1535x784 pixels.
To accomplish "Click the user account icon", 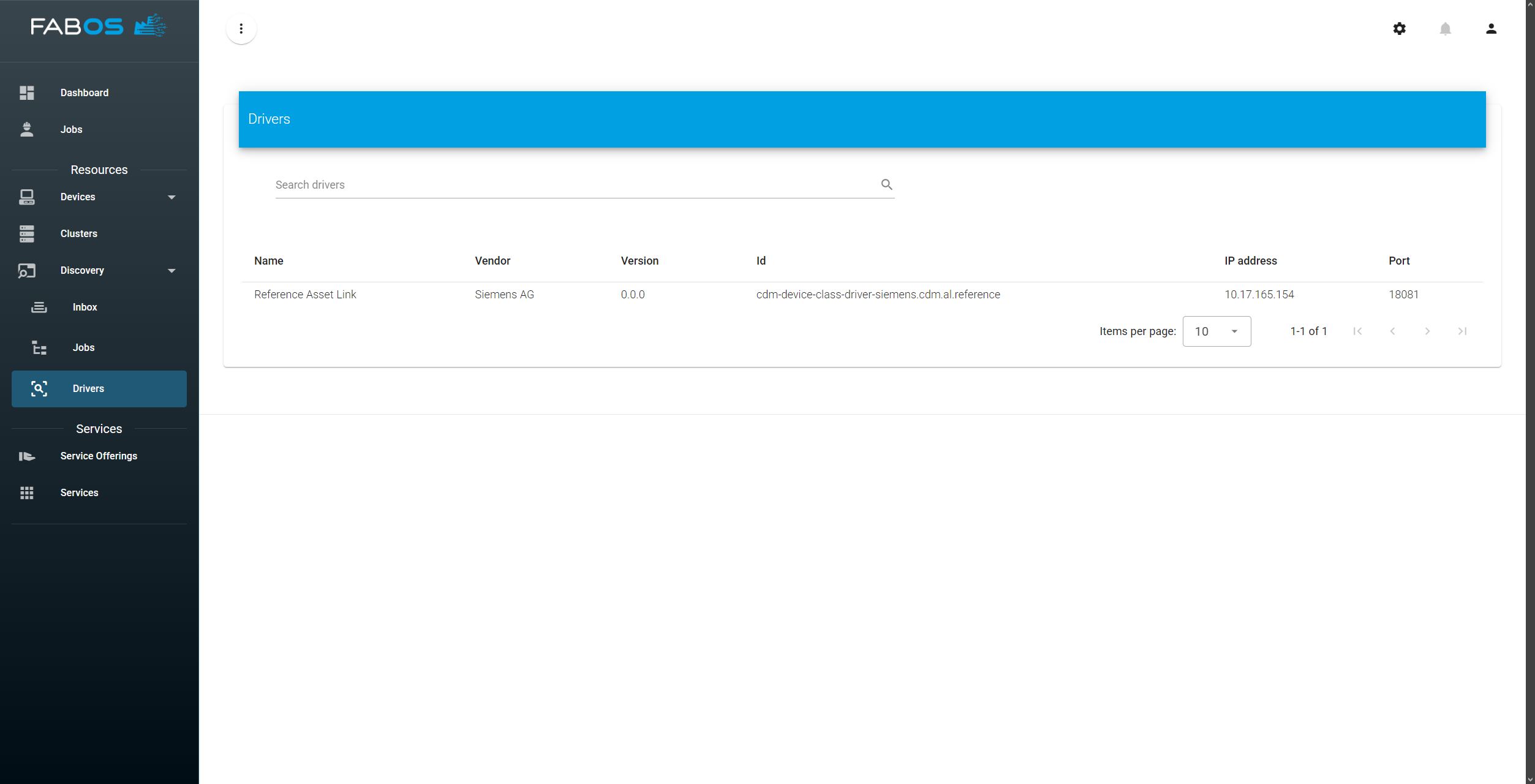I will [x=1492, y=29].
